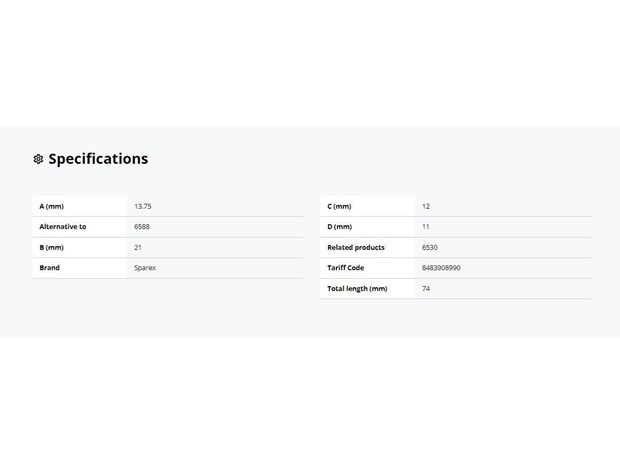Open related product 6530
Screen dimensions: 620x465
[430, 248]
